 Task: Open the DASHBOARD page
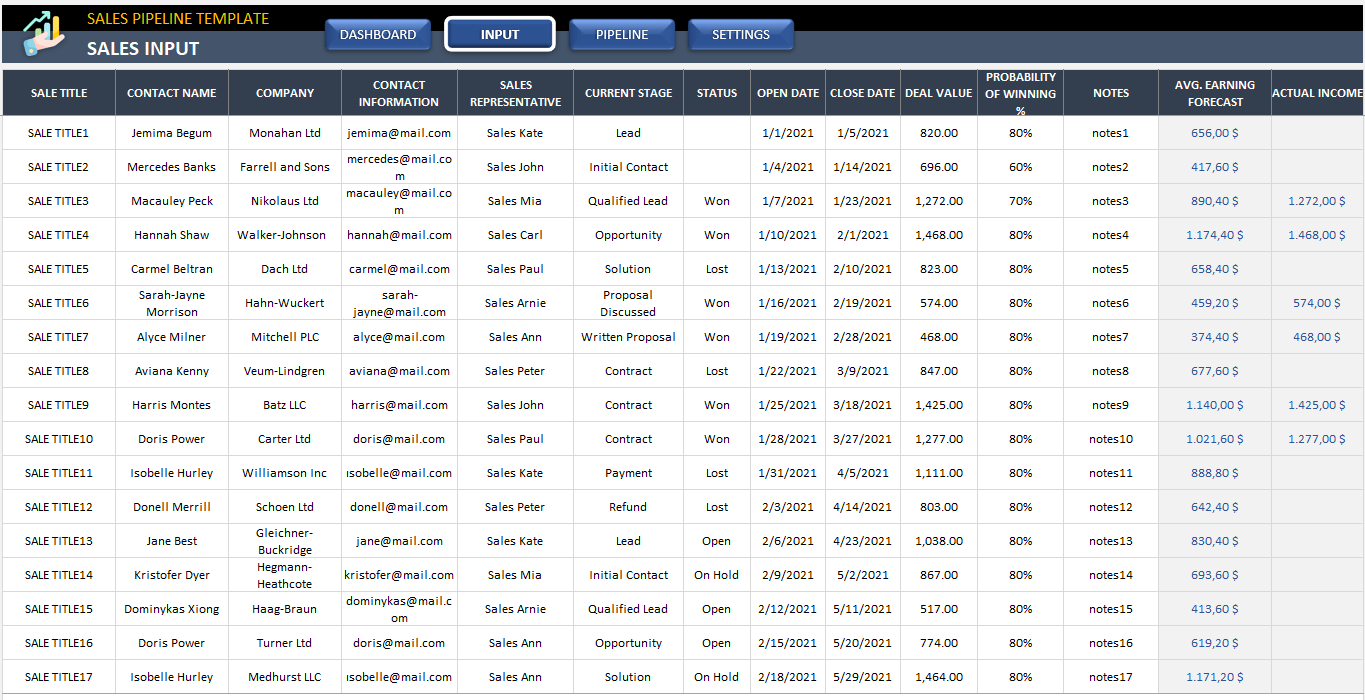[378, 33]
